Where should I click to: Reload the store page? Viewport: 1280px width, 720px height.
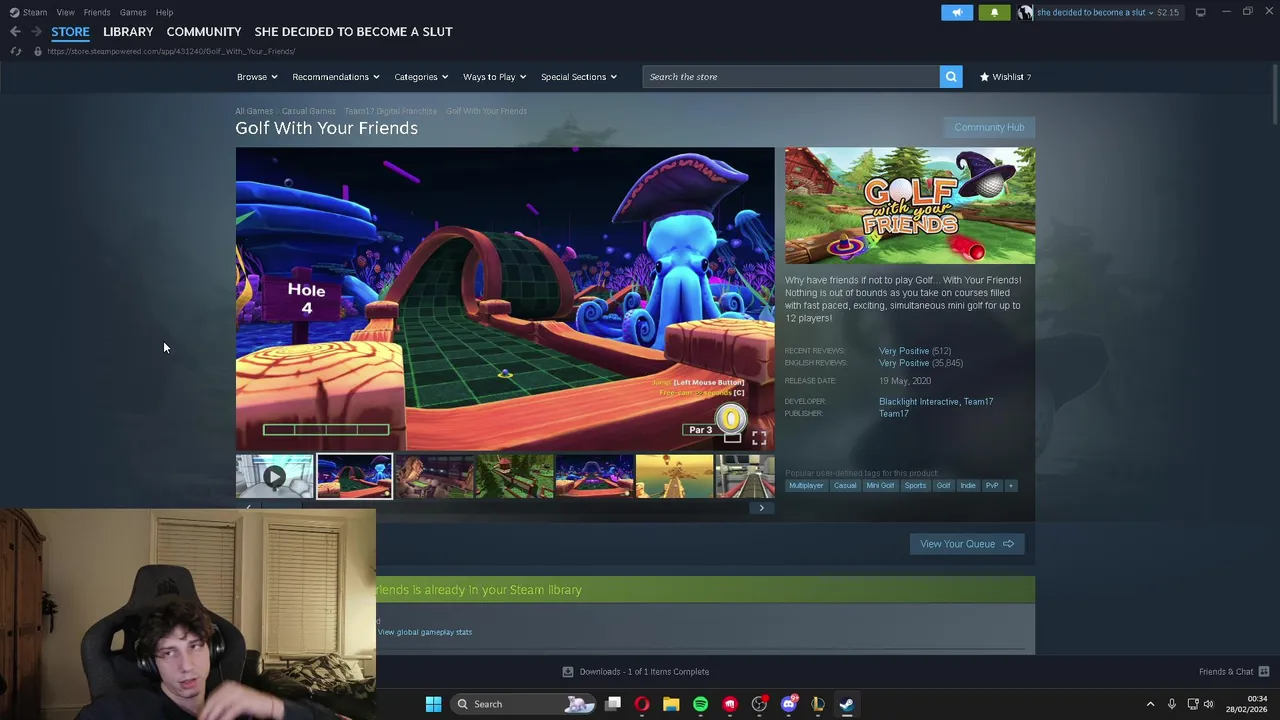[x=16, y=51]
